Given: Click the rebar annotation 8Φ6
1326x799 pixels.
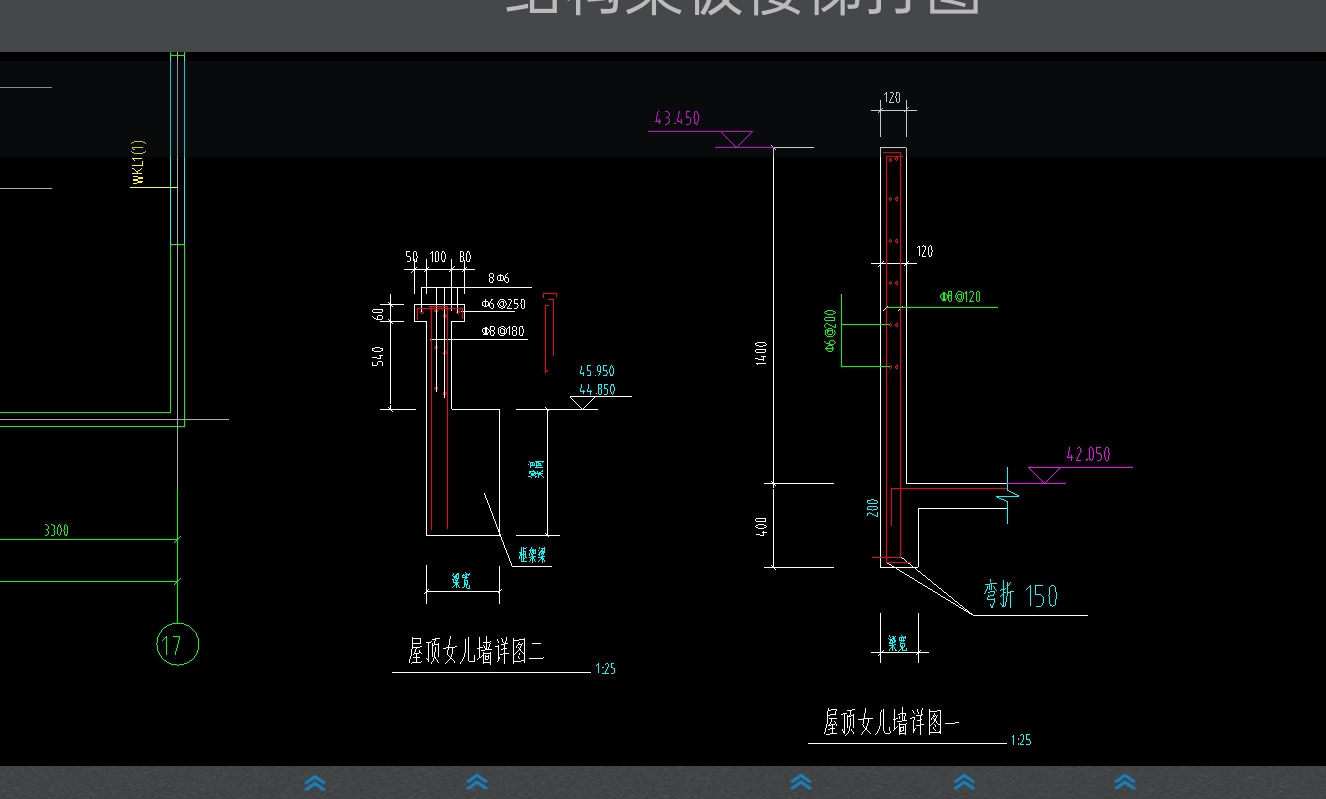Looking at the screenshot, I should pyautogui.click(x=499, y=278).
